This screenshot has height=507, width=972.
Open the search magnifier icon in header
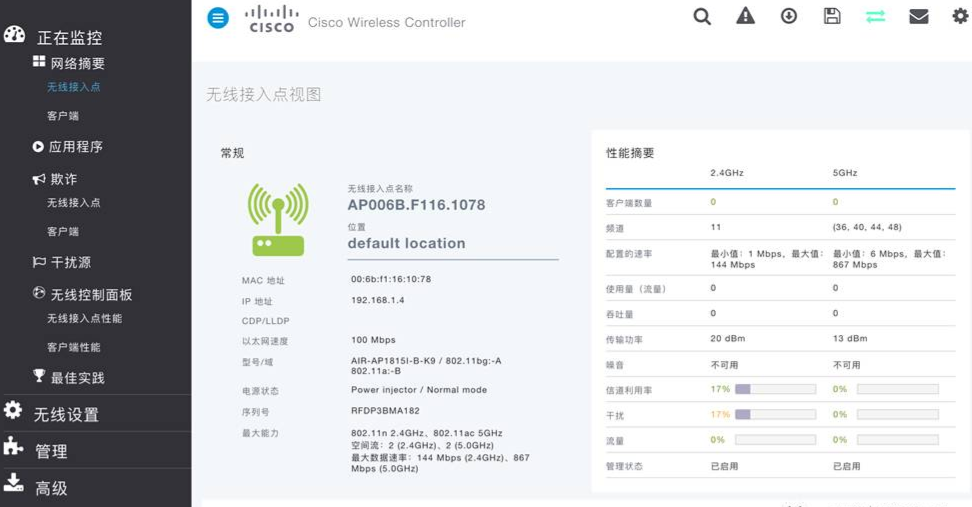pyautogui.click(x=702, y=16)
